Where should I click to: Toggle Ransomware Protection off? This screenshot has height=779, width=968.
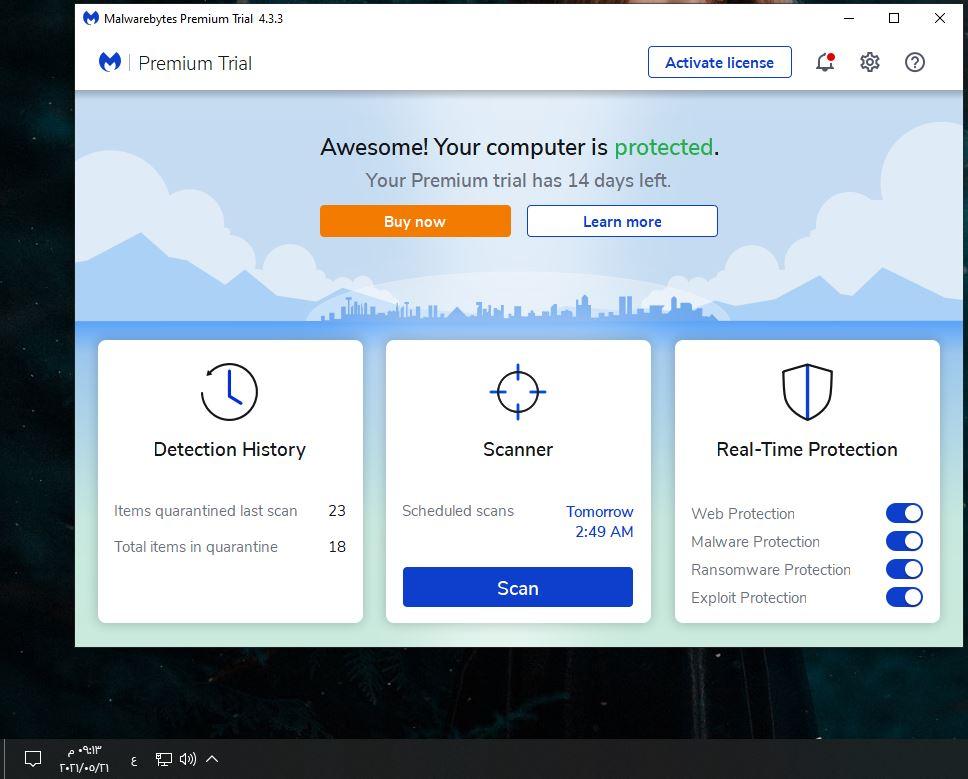tap(904, 569)
